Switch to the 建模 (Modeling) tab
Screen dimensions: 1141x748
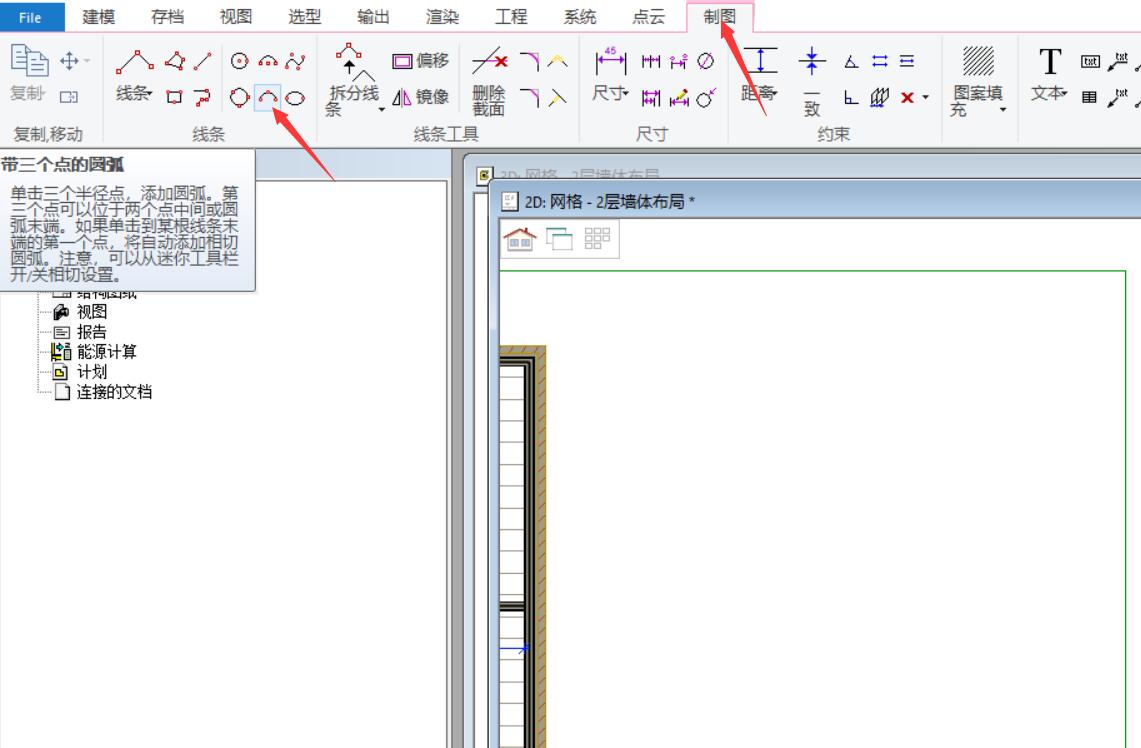[x=99, y=17]
